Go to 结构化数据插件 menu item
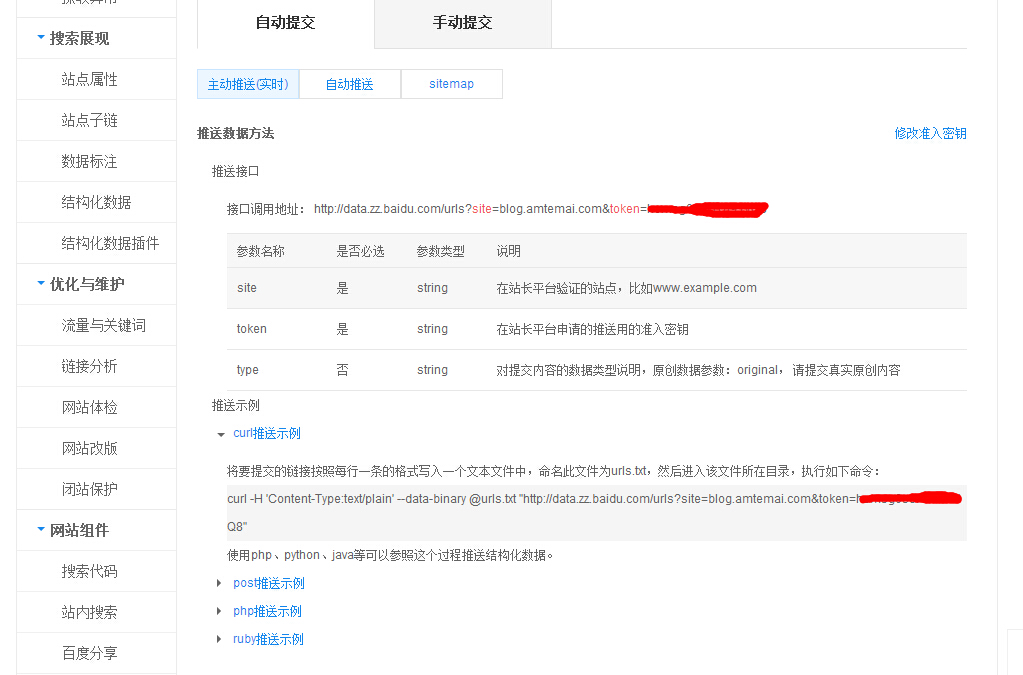 (110, 243)
